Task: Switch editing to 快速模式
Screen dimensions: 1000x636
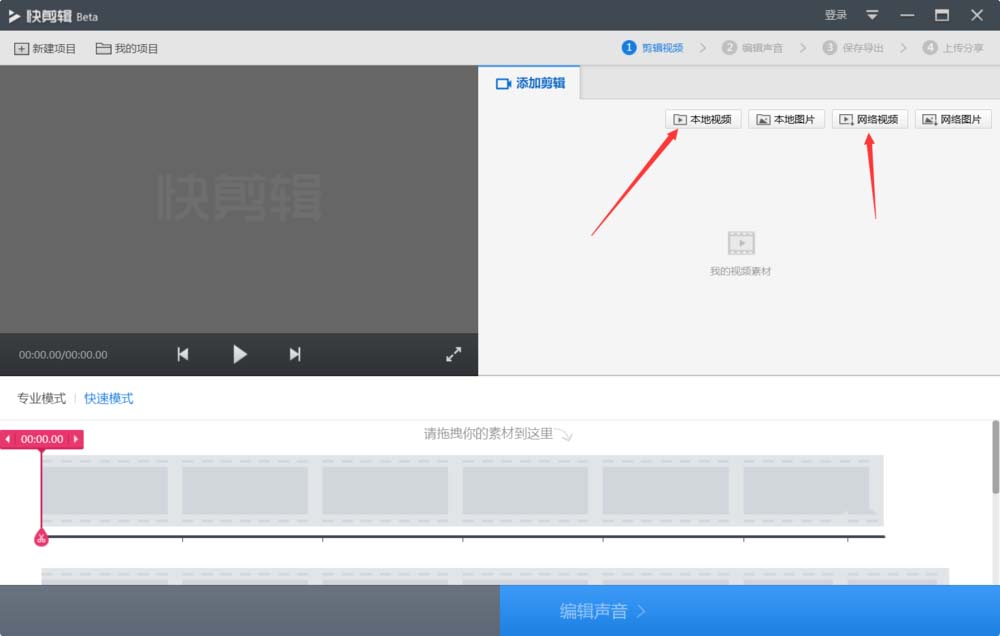Action: pyautogui.click(x=108, y=398)
